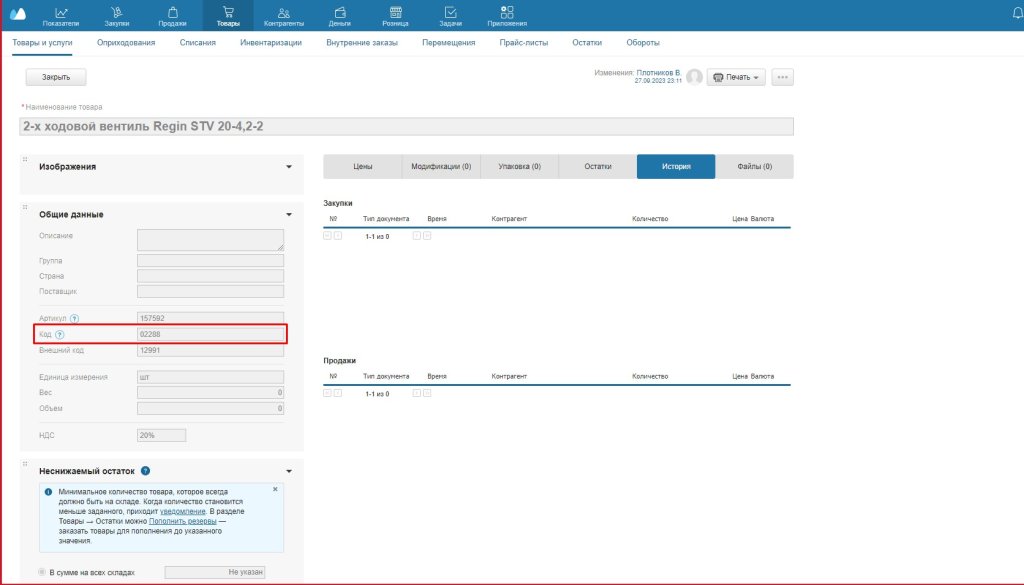Viewport: 1024px width, 585px height.
Task: Go to the Закупки section icon
Action: 117,14
